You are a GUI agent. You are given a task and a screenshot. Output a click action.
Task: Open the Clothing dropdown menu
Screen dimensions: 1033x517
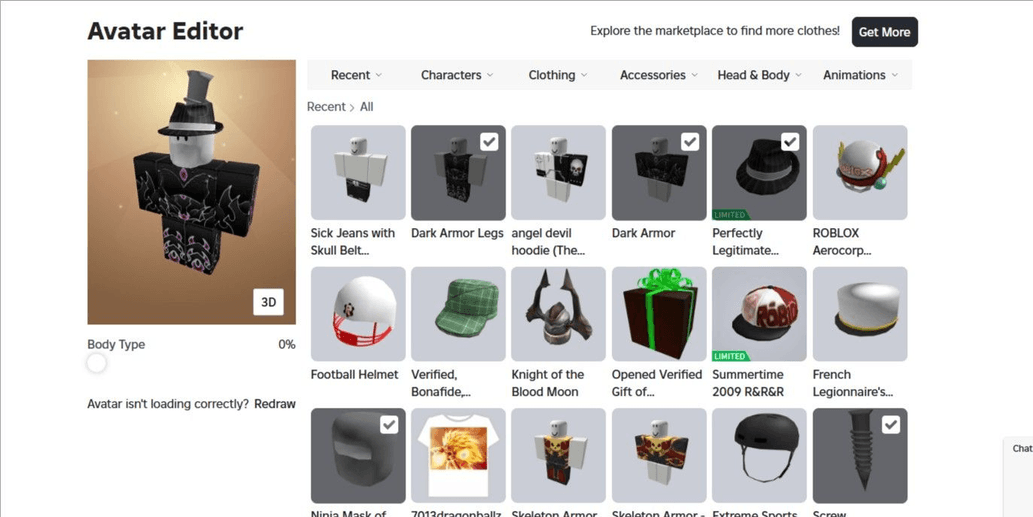click(x=557, y=75)
